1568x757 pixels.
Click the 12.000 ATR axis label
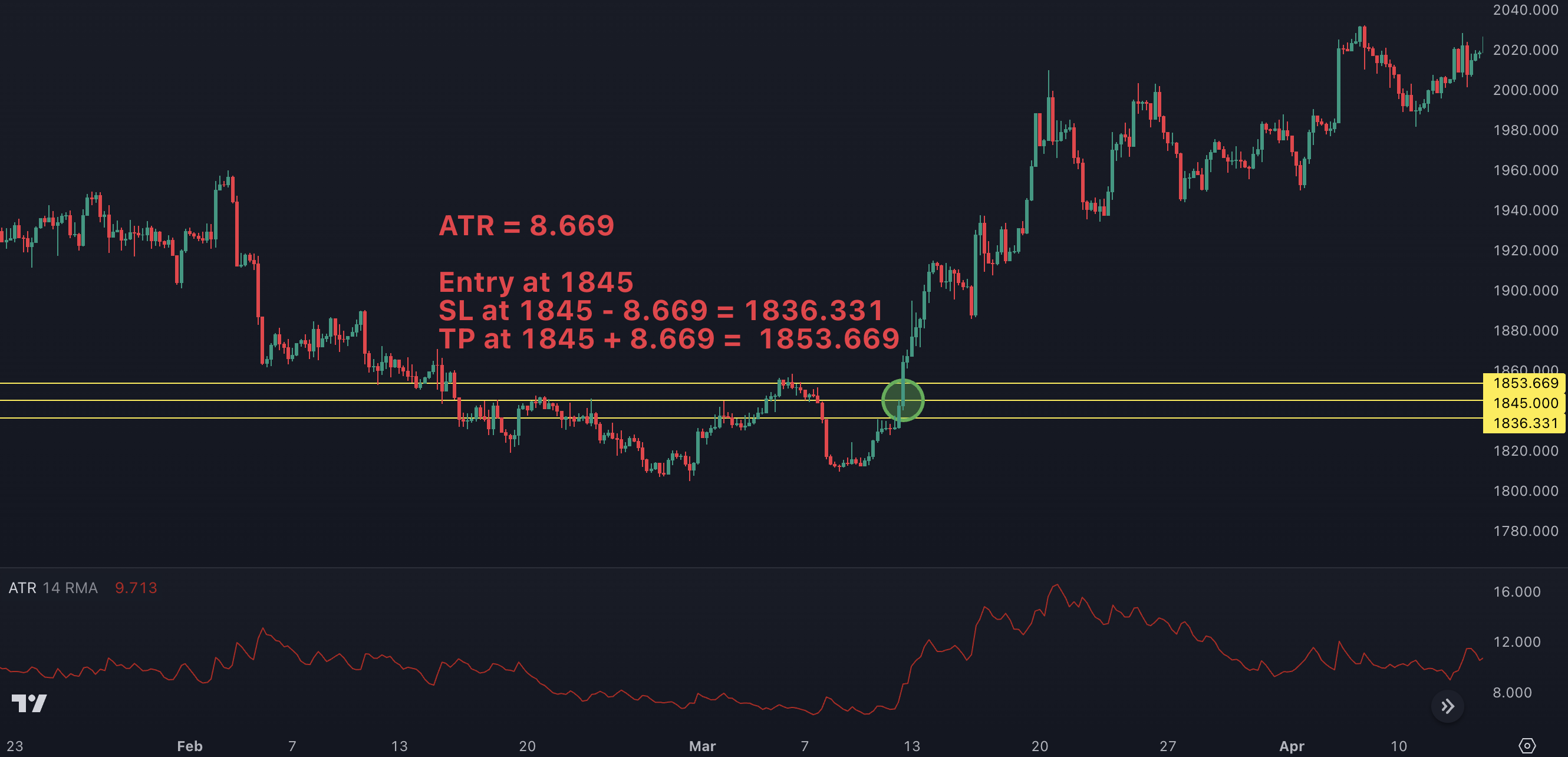click(x=1516, y=642)
